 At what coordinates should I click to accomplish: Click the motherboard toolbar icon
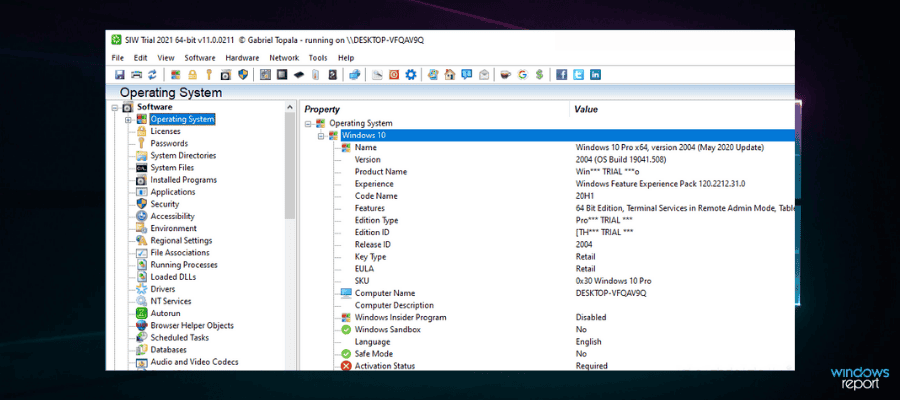(x=265, y=75)
